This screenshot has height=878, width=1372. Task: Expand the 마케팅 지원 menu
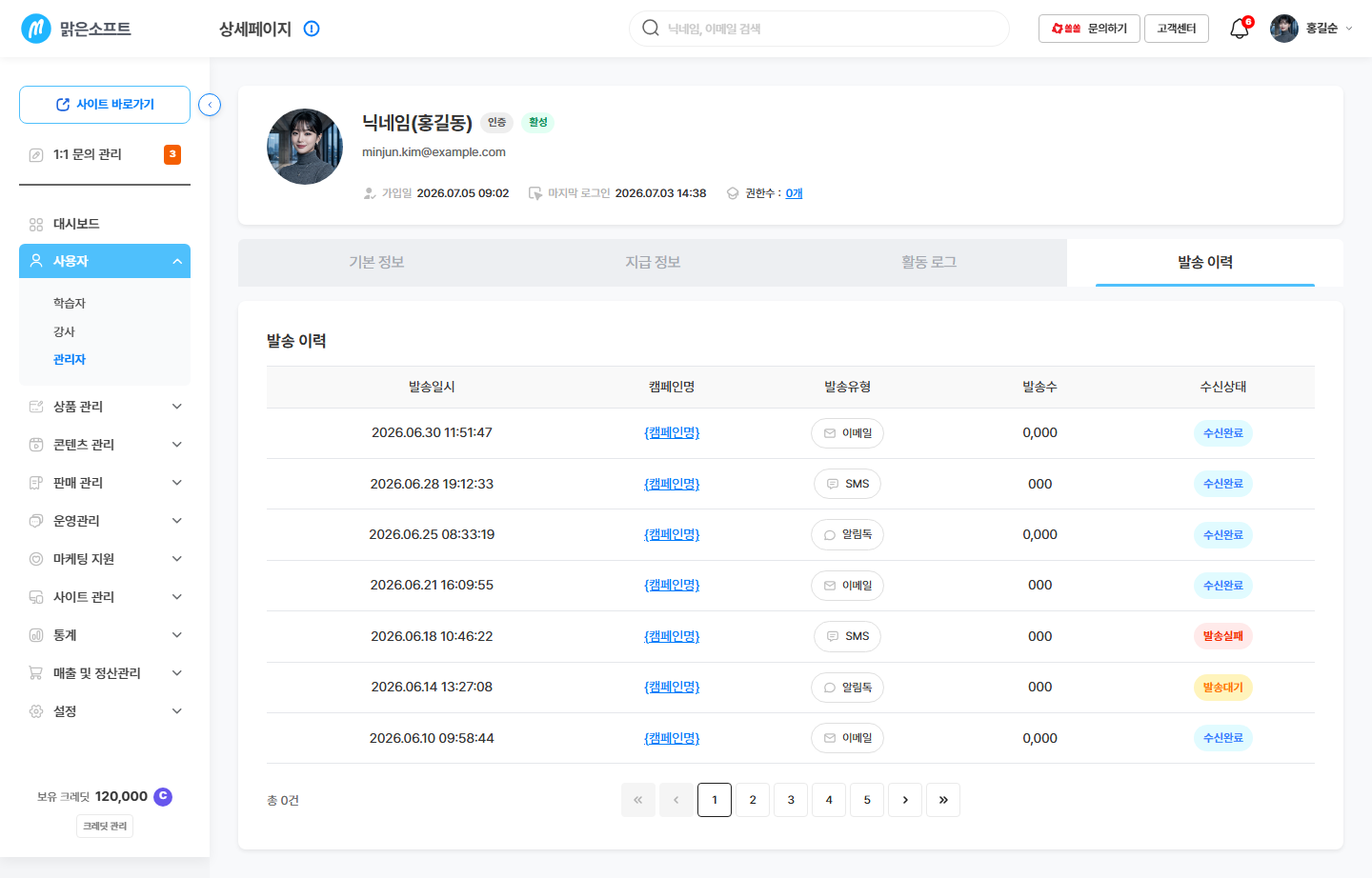point(177,559)
